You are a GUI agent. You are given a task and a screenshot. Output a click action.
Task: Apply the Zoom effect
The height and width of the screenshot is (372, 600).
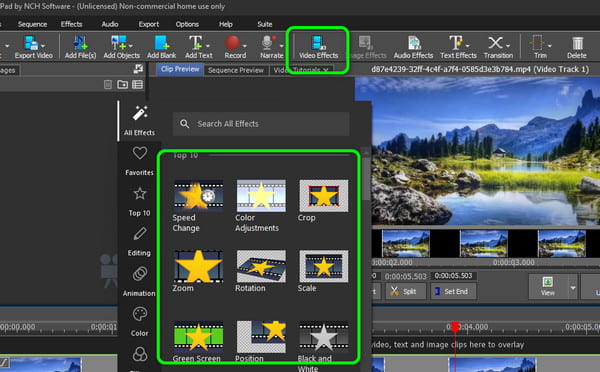(198, 271)
